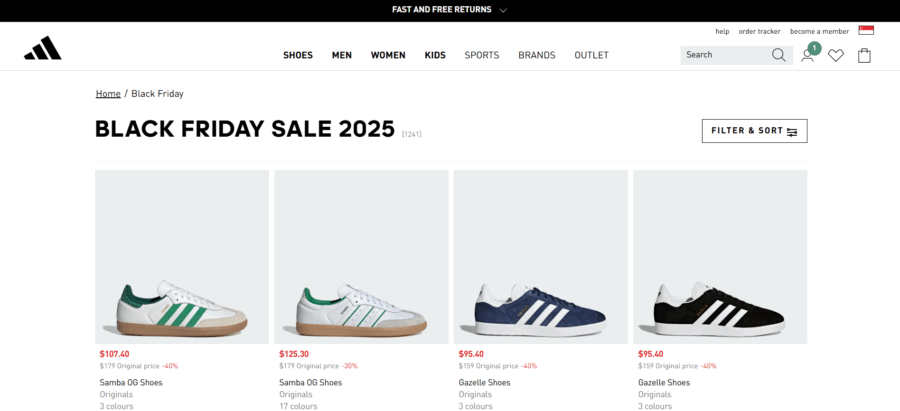The image size is (900, 411).
Task: Open the Men menu
Action: [342, 55]
